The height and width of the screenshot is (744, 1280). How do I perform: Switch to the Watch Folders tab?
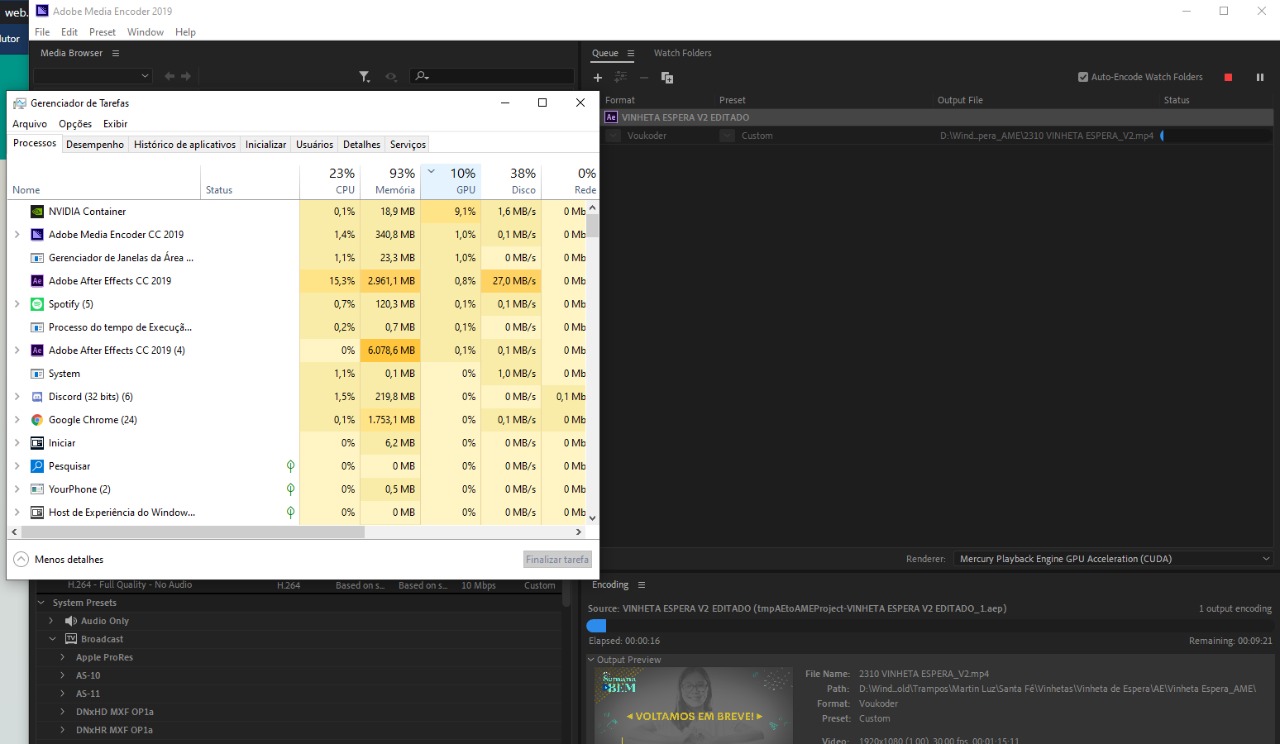click(682, 53)
